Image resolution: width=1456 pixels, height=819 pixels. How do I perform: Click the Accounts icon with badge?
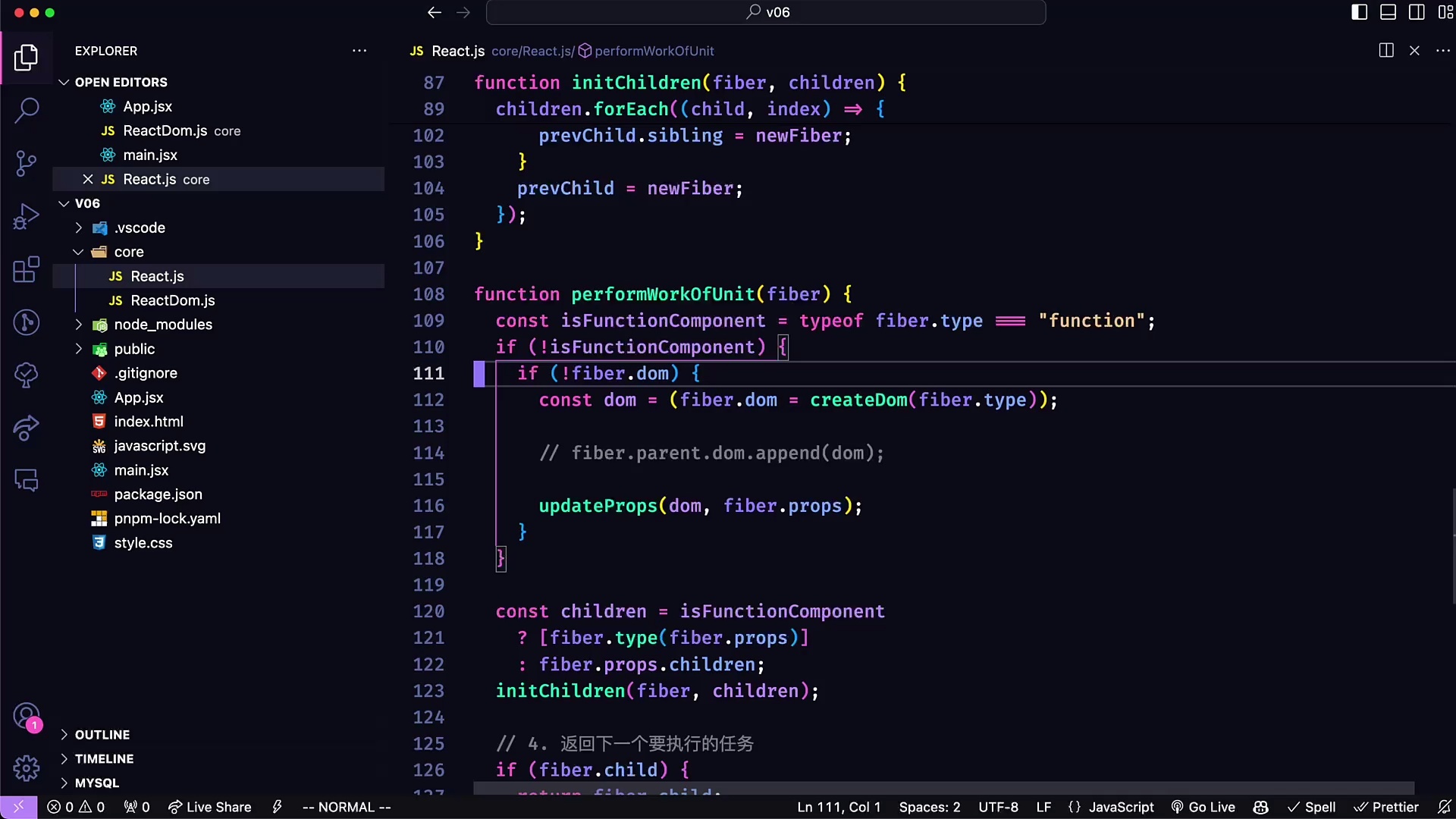(x=27, y=716)
